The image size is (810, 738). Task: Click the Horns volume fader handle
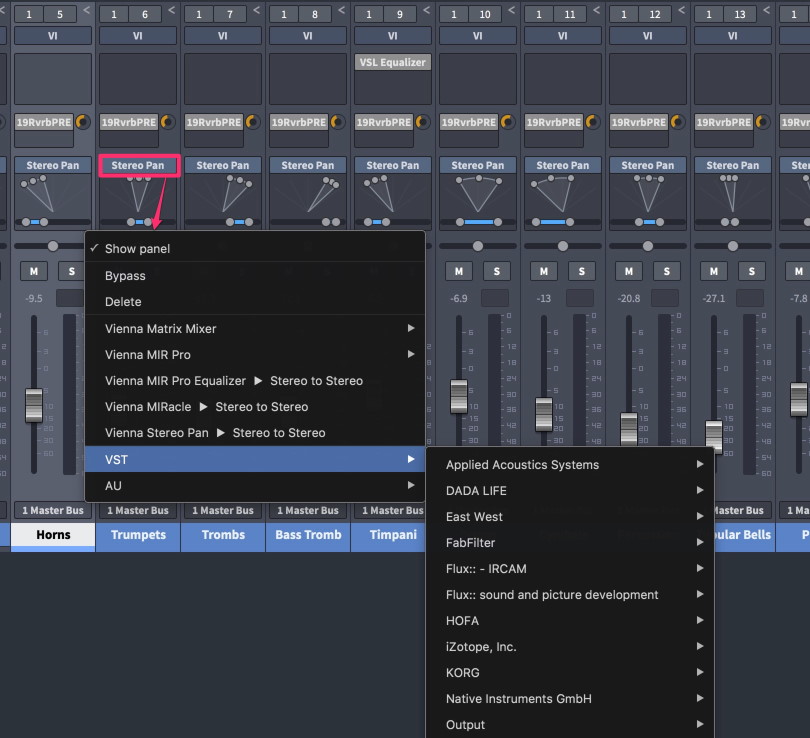pos(34,405)
